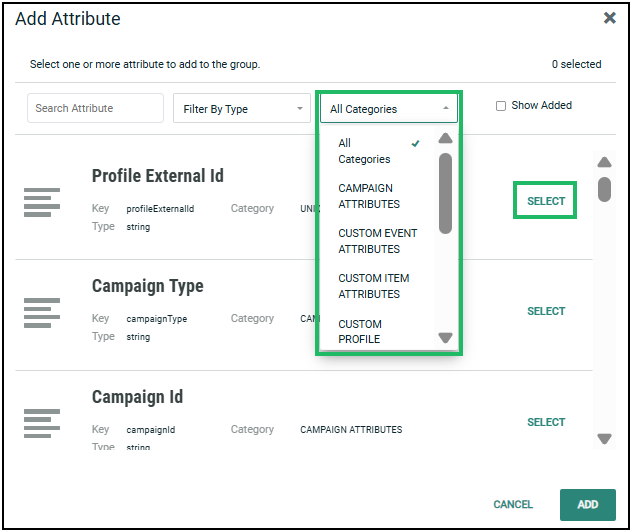Pick CUSTOM ITEM ATTRIBUTES from list
Viewport: 630px width, 530px height.
[373, 286]
